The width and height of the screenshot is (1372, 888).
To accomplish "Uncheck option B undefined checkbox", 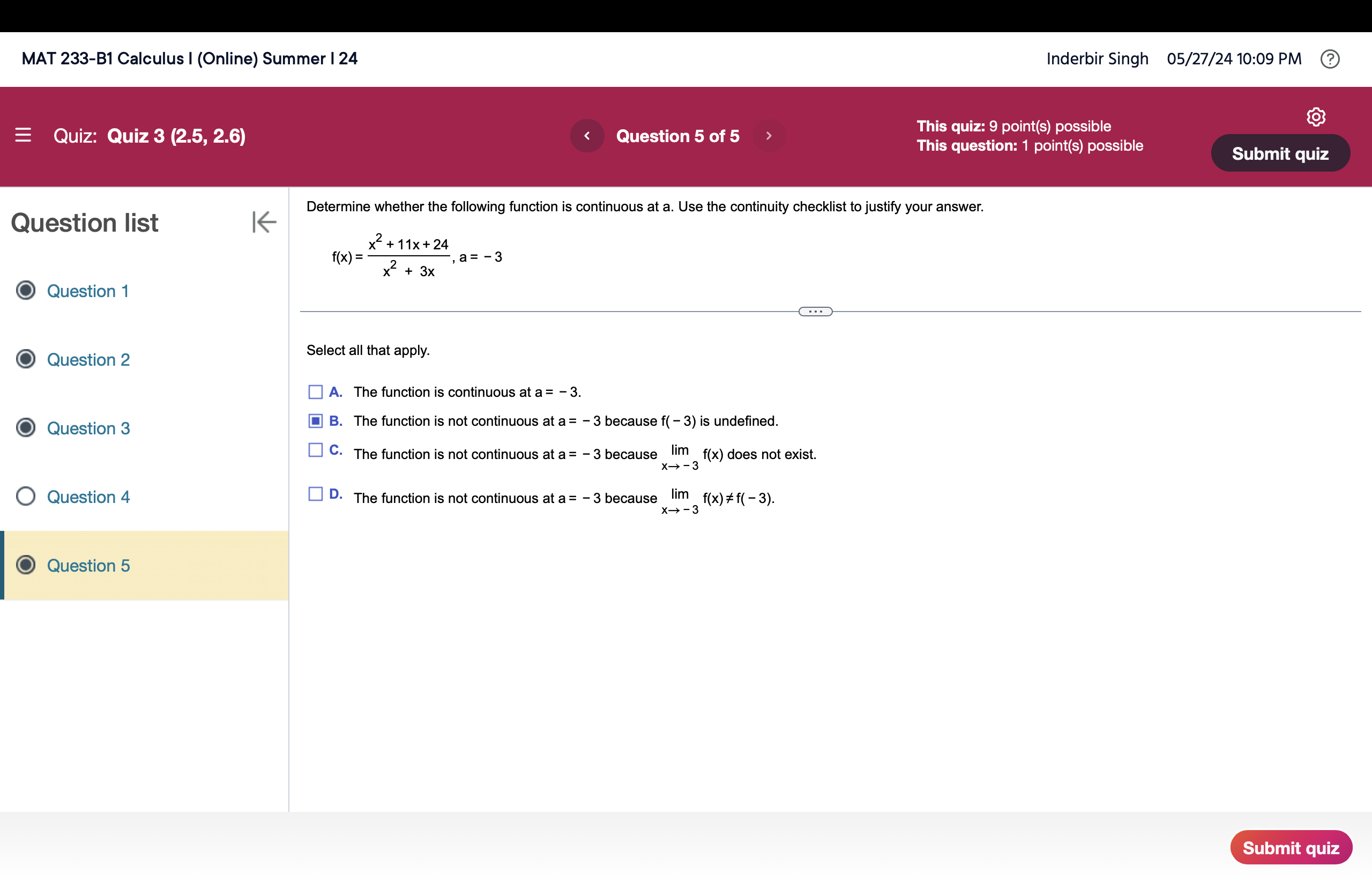I will (x=315, y=421).
